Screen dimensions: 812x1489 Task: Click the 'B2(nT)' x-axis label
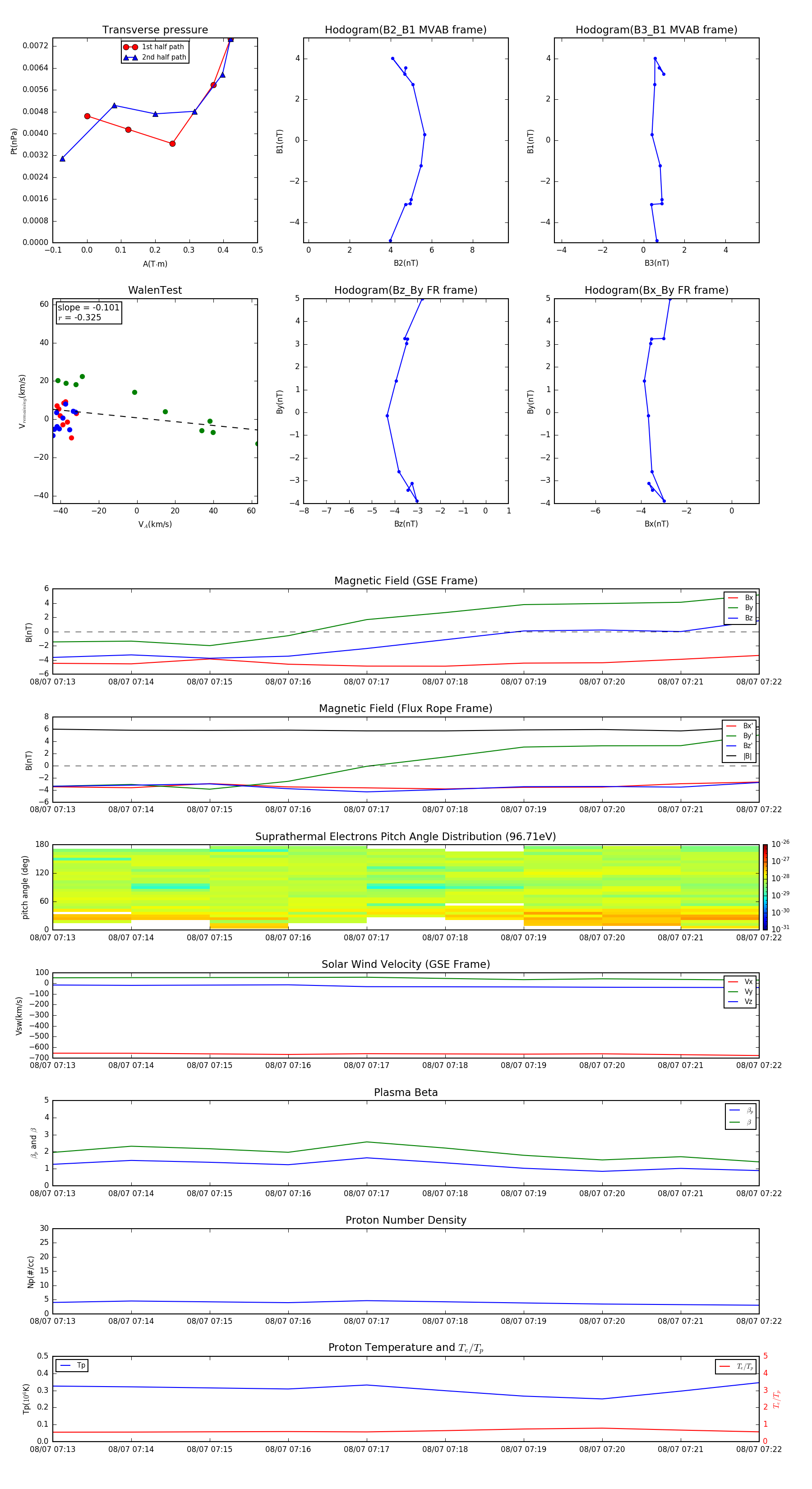pos(406,263)
